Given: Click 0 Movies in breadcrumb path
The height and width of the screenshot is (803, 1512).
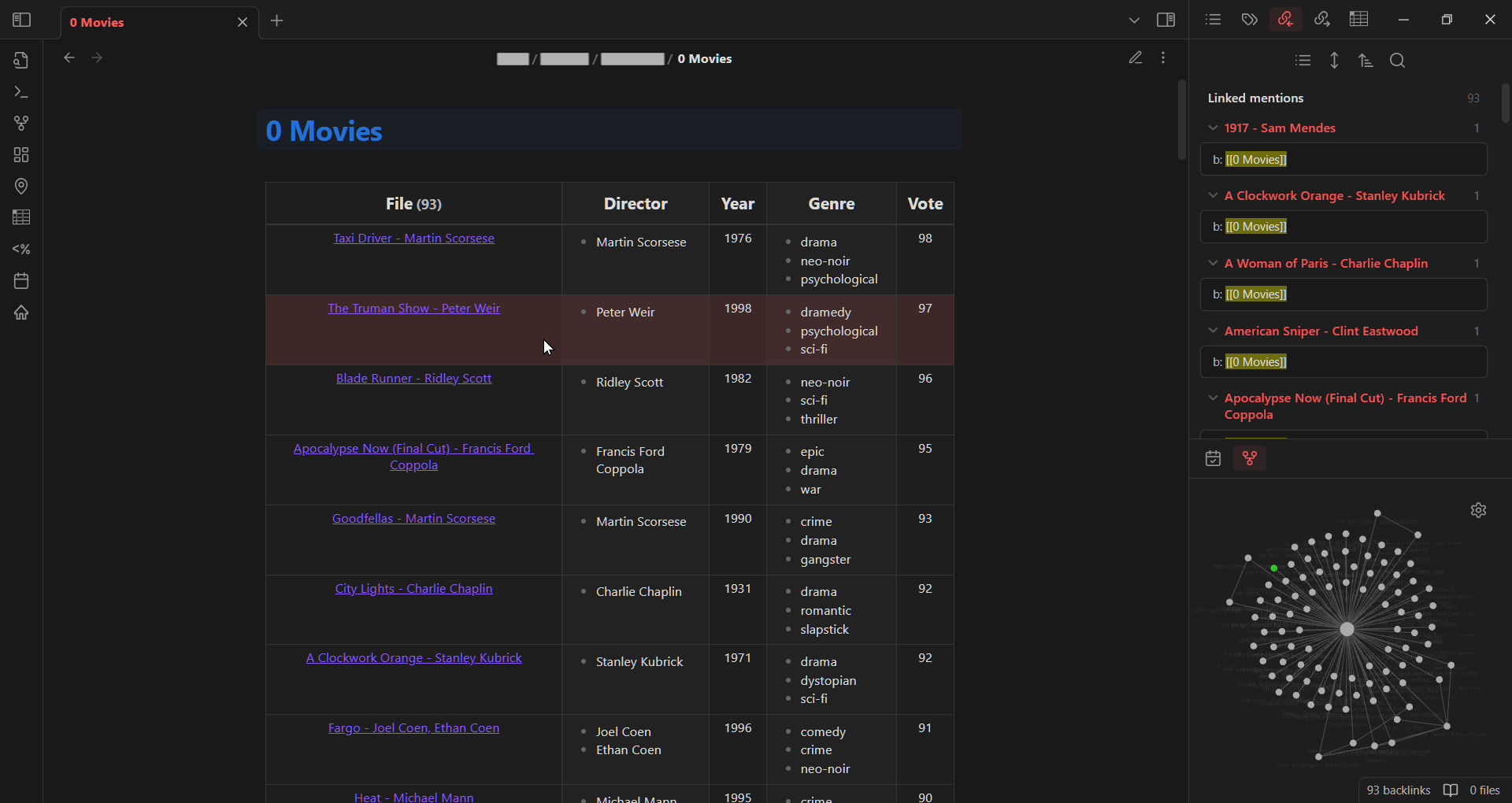Looking at the screenshot, I should pyautogui.click(x=705, y=59).
